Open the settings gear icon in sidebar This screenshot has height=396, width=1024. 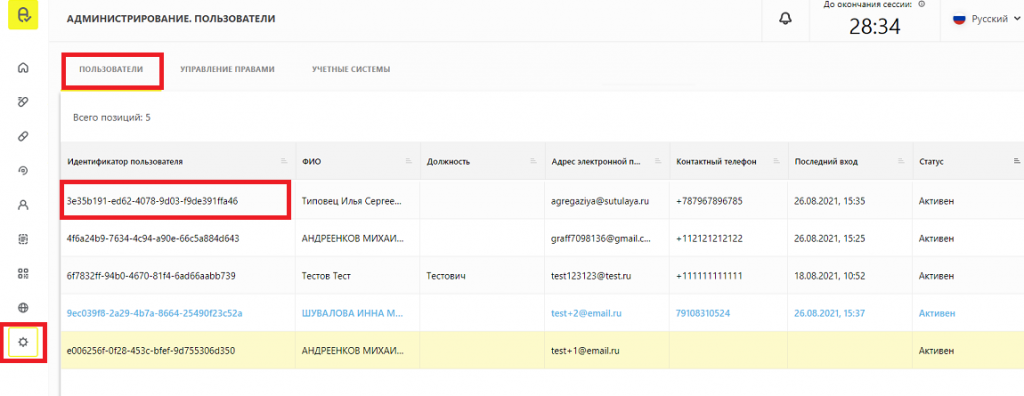click(24, 342)
